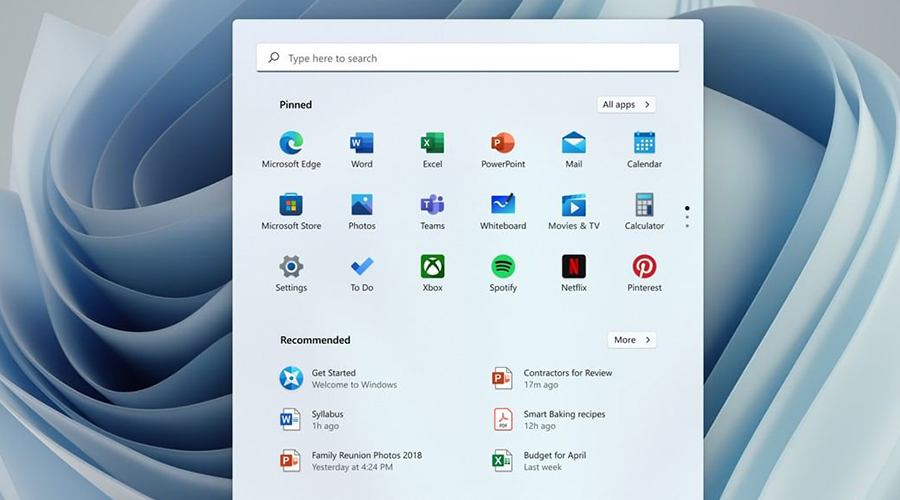Open the Syllabus Word document icon
900x500 pixels.
pos(290,420)
